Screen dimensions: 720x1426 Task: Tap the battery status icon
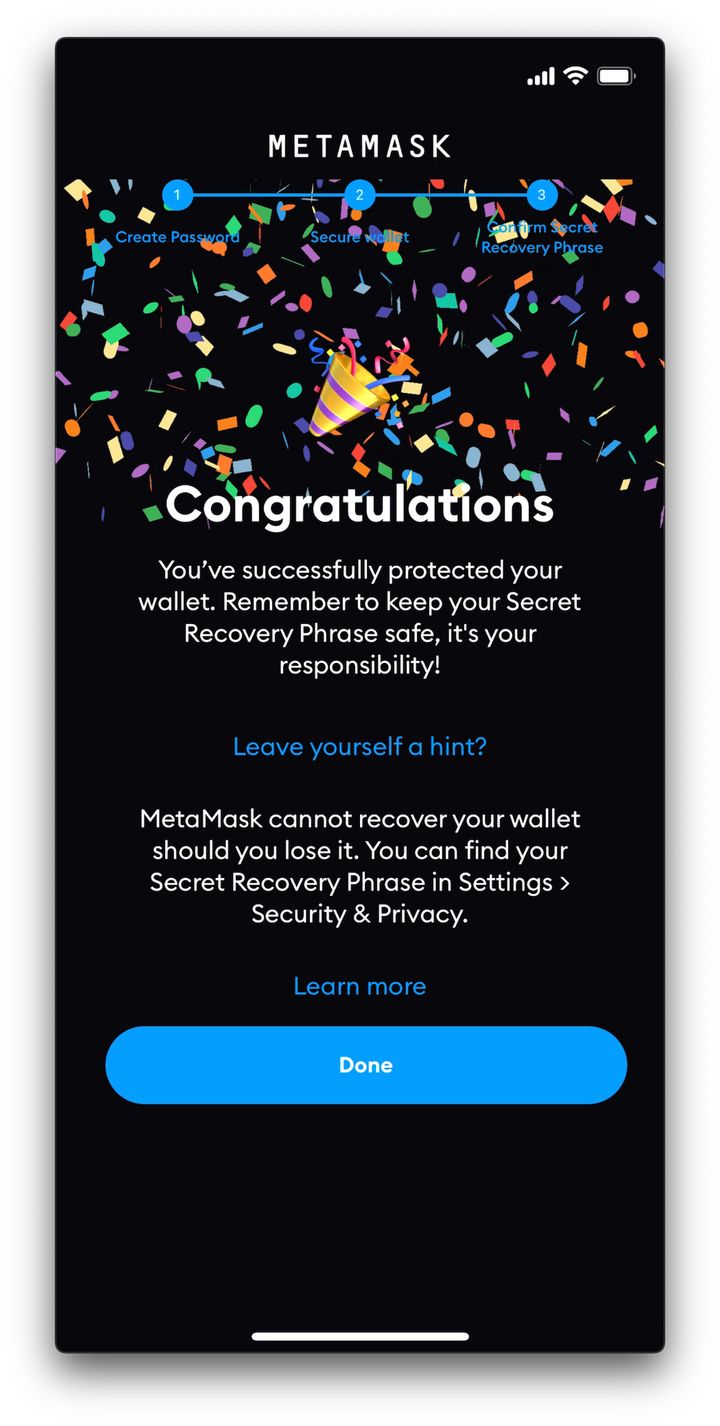616,76
